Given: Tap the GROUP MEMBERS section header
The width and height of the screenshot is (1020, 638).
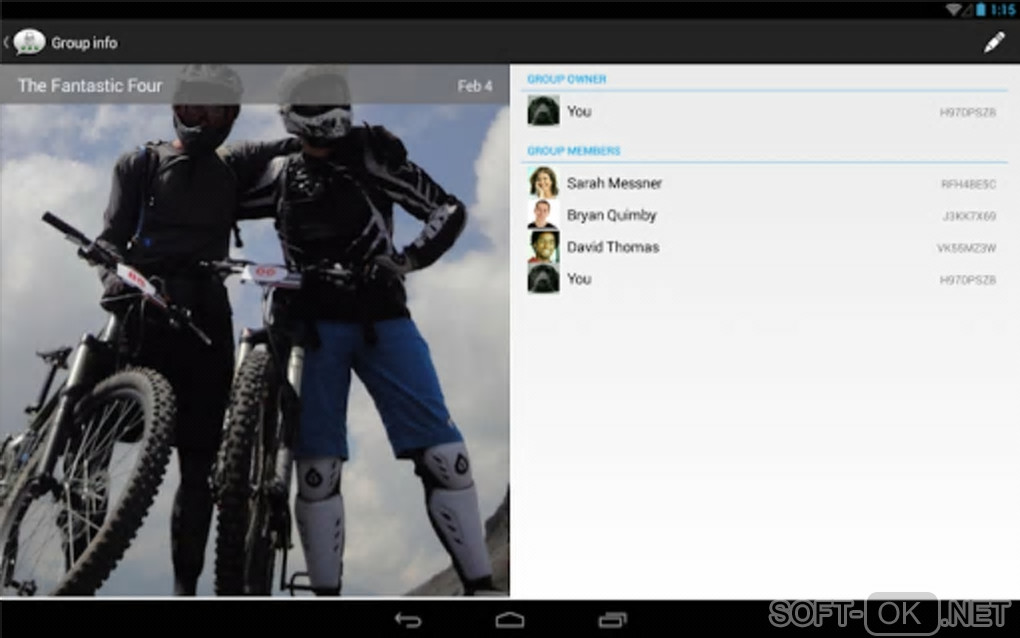Looking at the screenshot, I should [574, 150].
